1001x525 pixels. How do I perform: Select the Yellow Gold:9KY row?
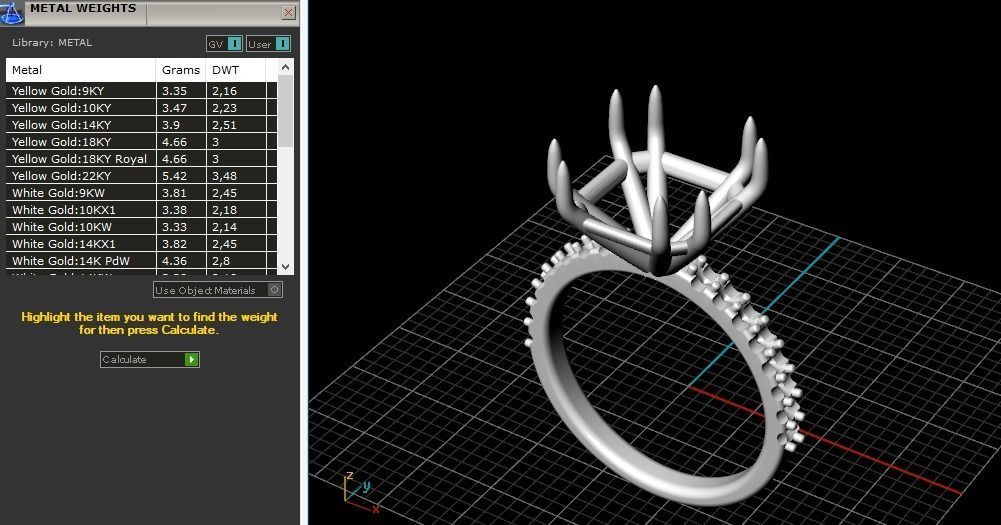tap(142, 91)
